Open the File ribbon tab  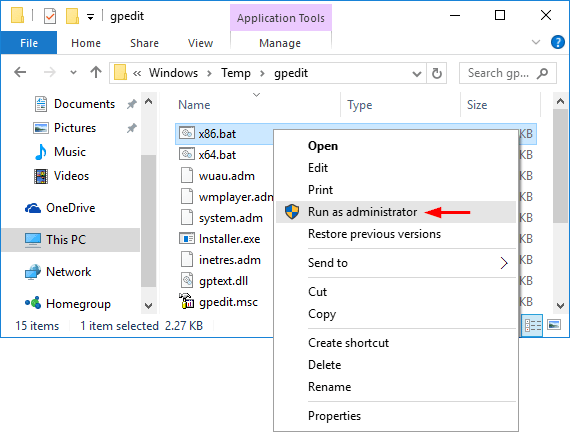tap(29, 43)
